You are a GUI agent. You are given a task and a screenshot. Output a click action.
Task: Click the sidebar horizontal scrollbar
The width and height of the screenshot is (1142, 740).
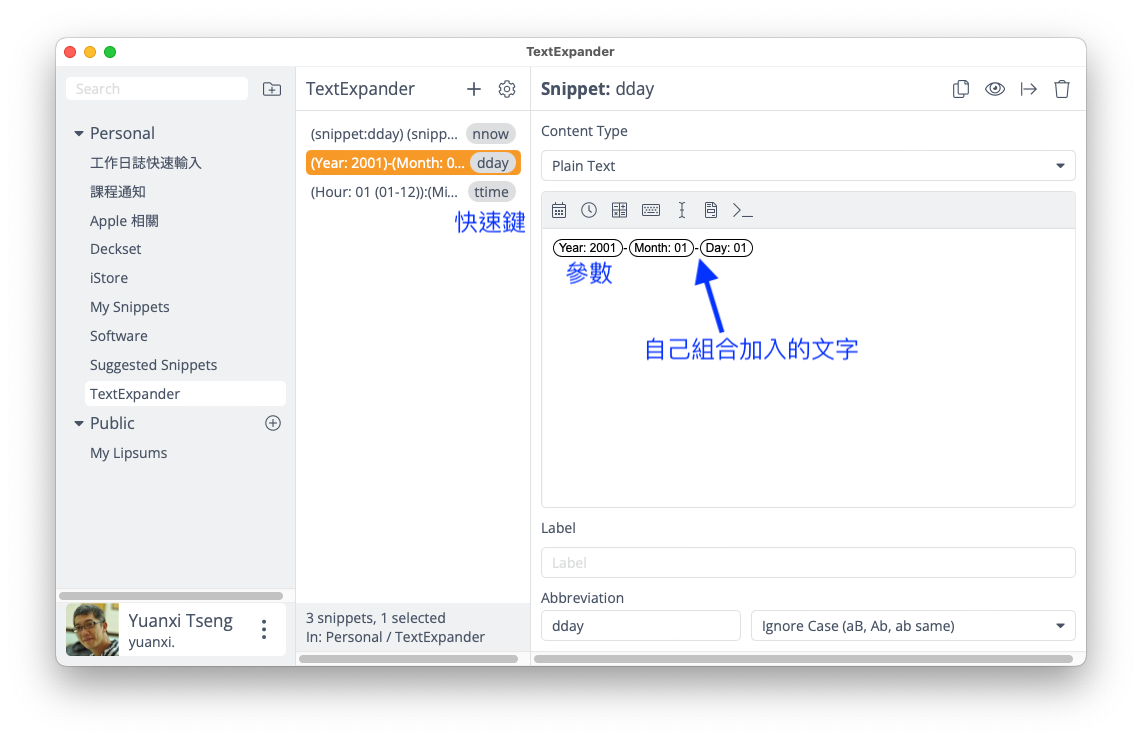point(171,596)
